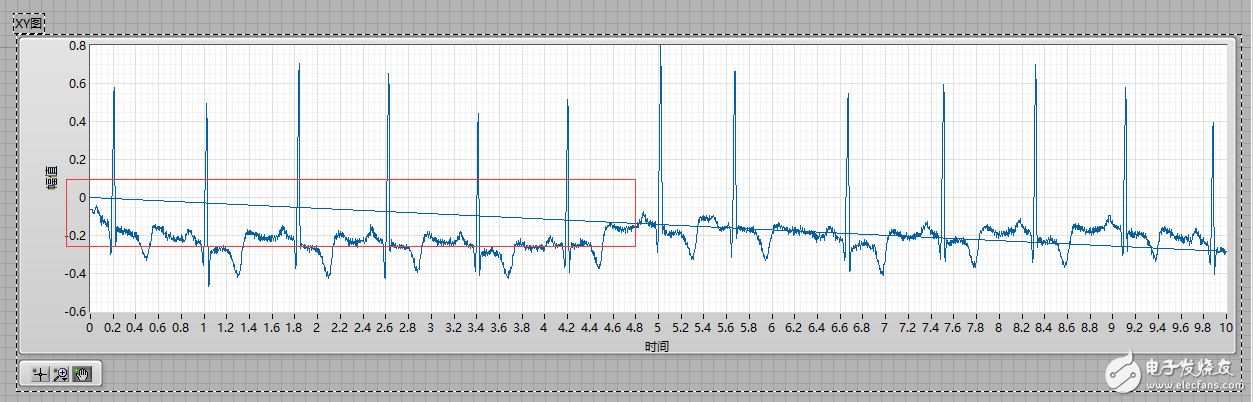The image size is (1253, 402).
Task: Click the -0.6 y-axis minimum value
Action: [76, 311]
